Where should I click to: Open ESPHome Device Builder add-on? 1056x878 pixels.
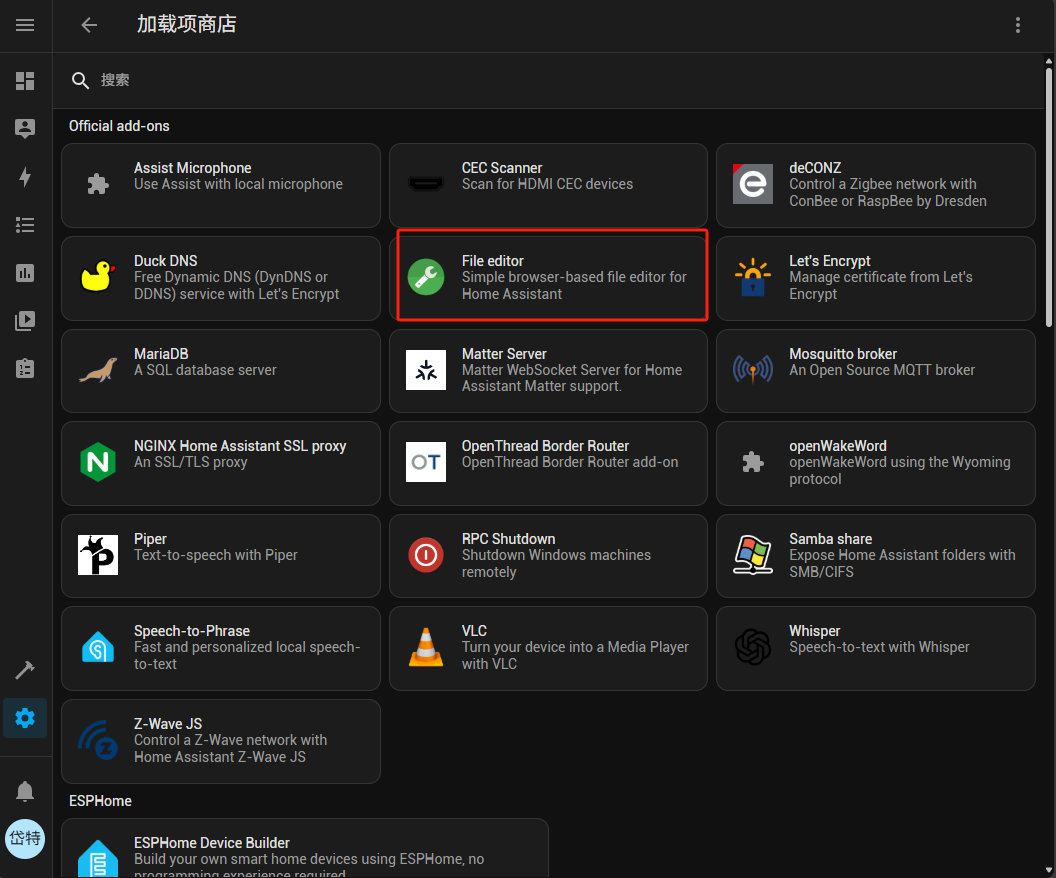pos(304,850)
